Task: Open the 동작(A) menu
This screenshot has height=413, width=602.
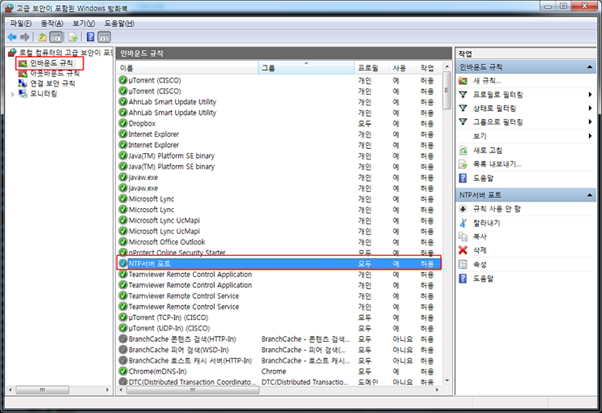Action: (52, 23)
